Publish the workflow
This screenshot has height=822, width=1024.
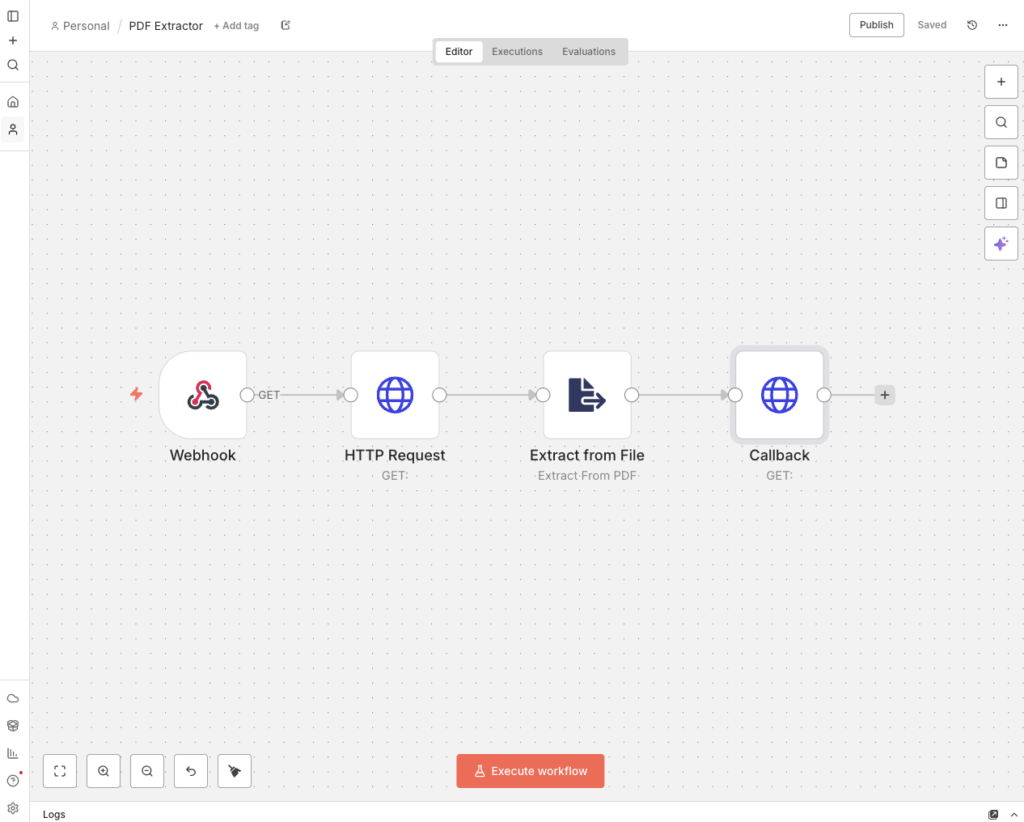tap(876, 24)
